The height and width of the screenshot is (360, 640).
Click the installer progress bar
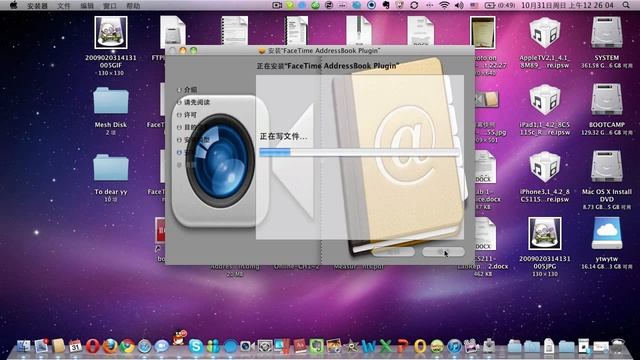click(359, 153)
